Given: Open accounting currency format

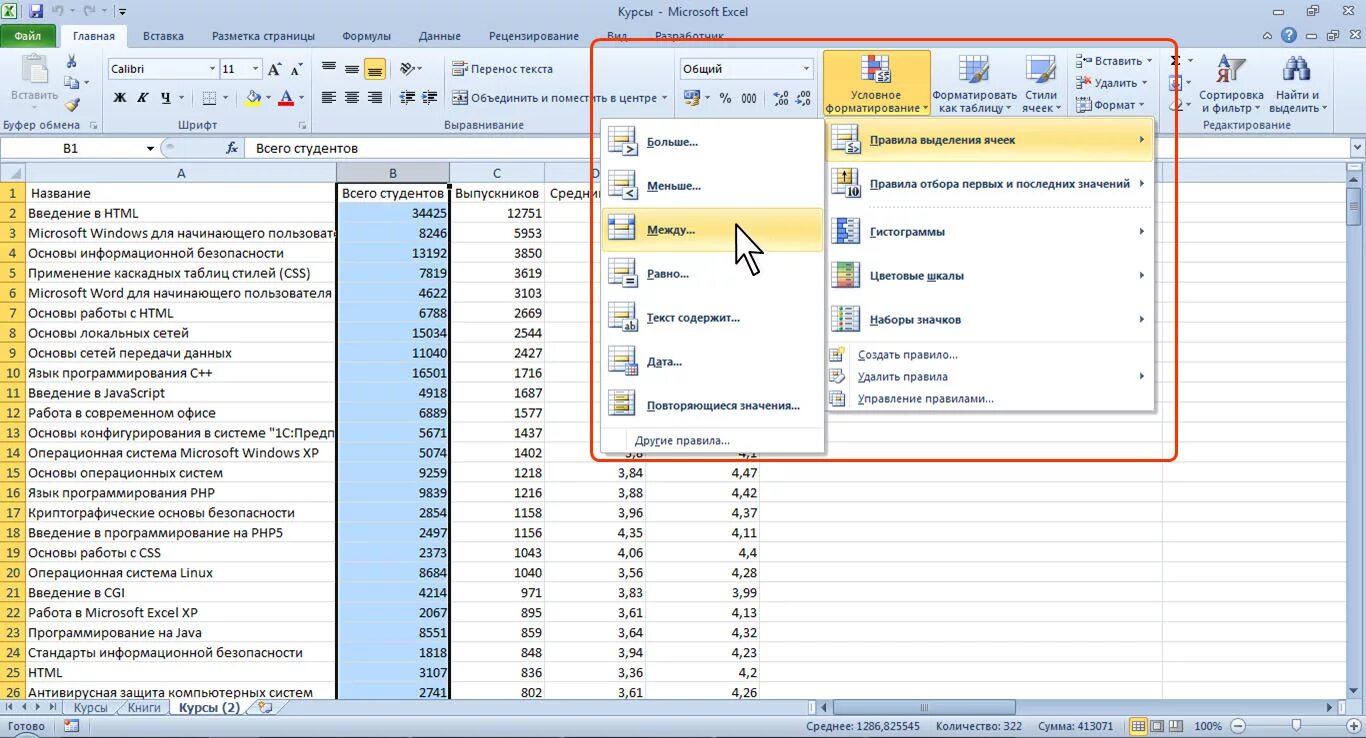Looking at the screenshot, I should coord(696,98).
